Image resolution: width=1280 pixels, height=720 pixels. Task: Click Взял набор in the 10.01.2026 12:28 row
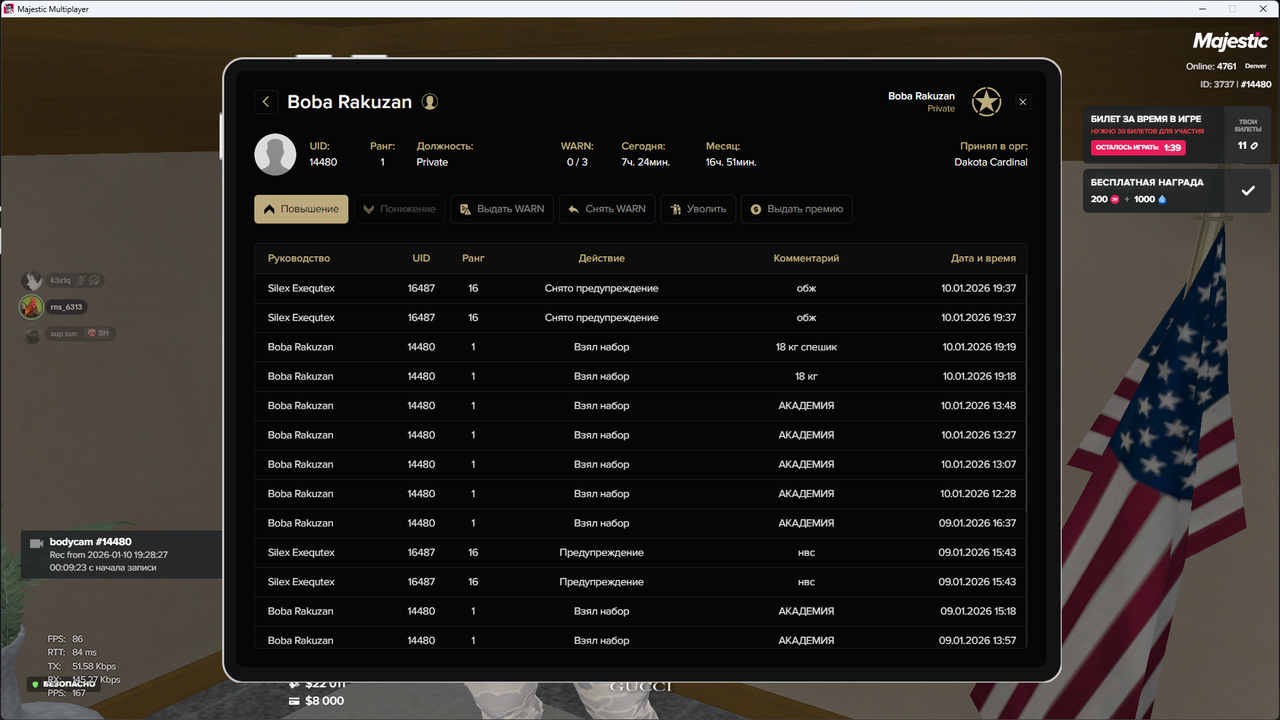click(x=601, y=493)
